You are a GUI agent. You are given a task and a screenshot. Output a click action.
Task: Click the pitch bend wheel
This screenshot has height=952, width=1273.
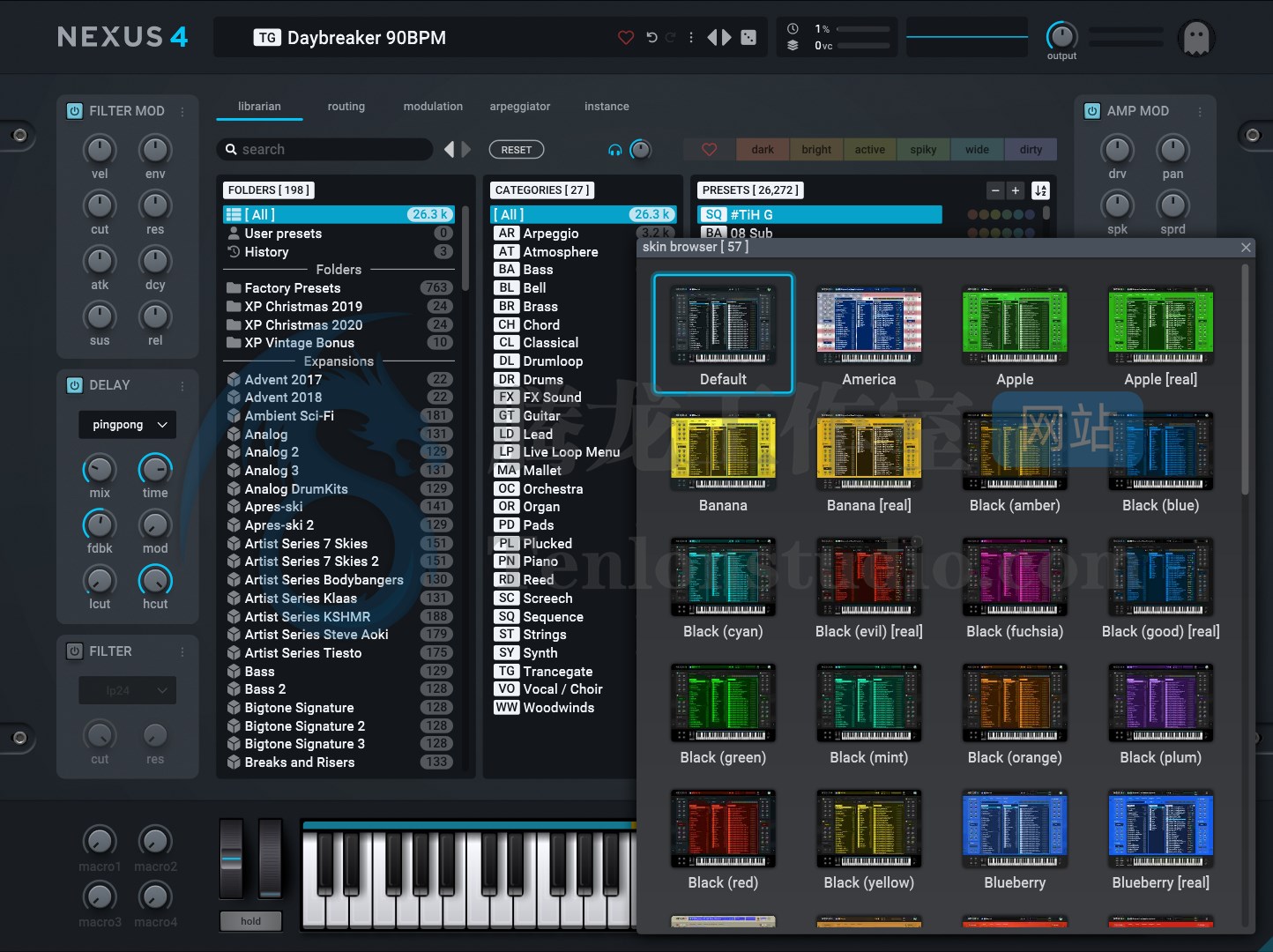tap(231, 858)
